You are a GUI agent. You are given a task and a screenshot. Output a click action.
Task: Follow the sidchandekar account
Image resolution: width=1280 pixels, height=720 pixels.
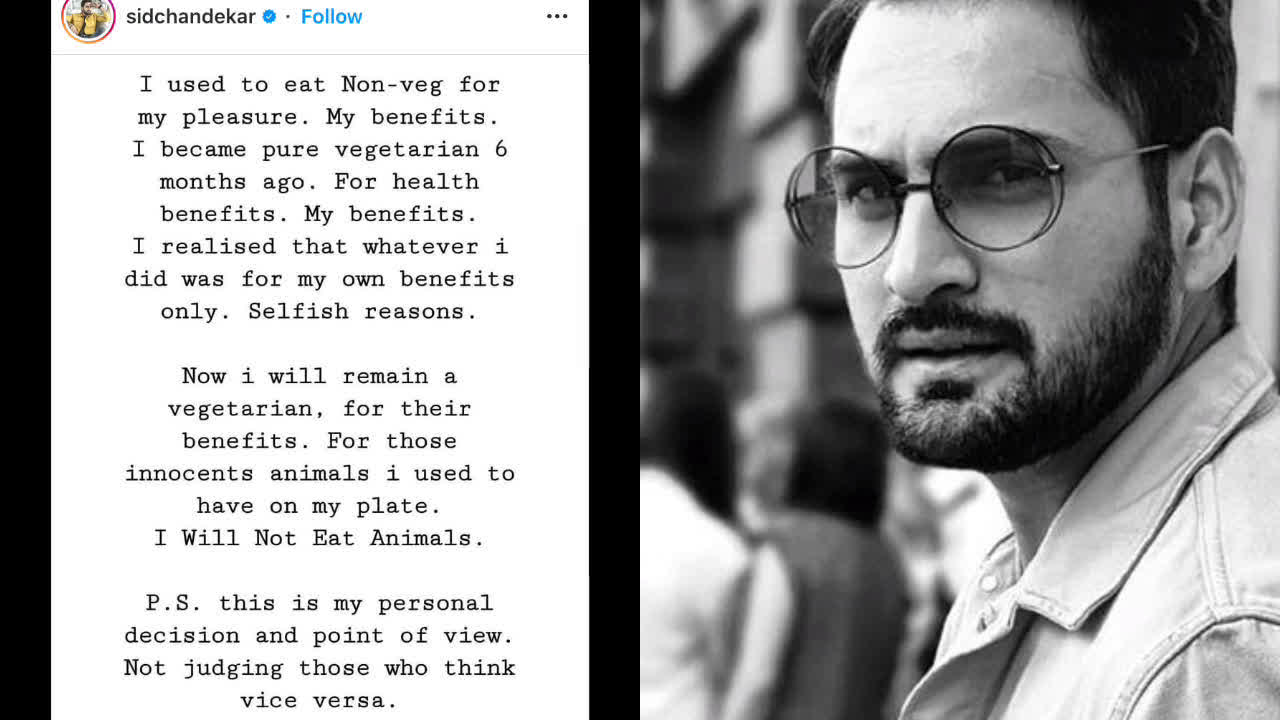331,17
